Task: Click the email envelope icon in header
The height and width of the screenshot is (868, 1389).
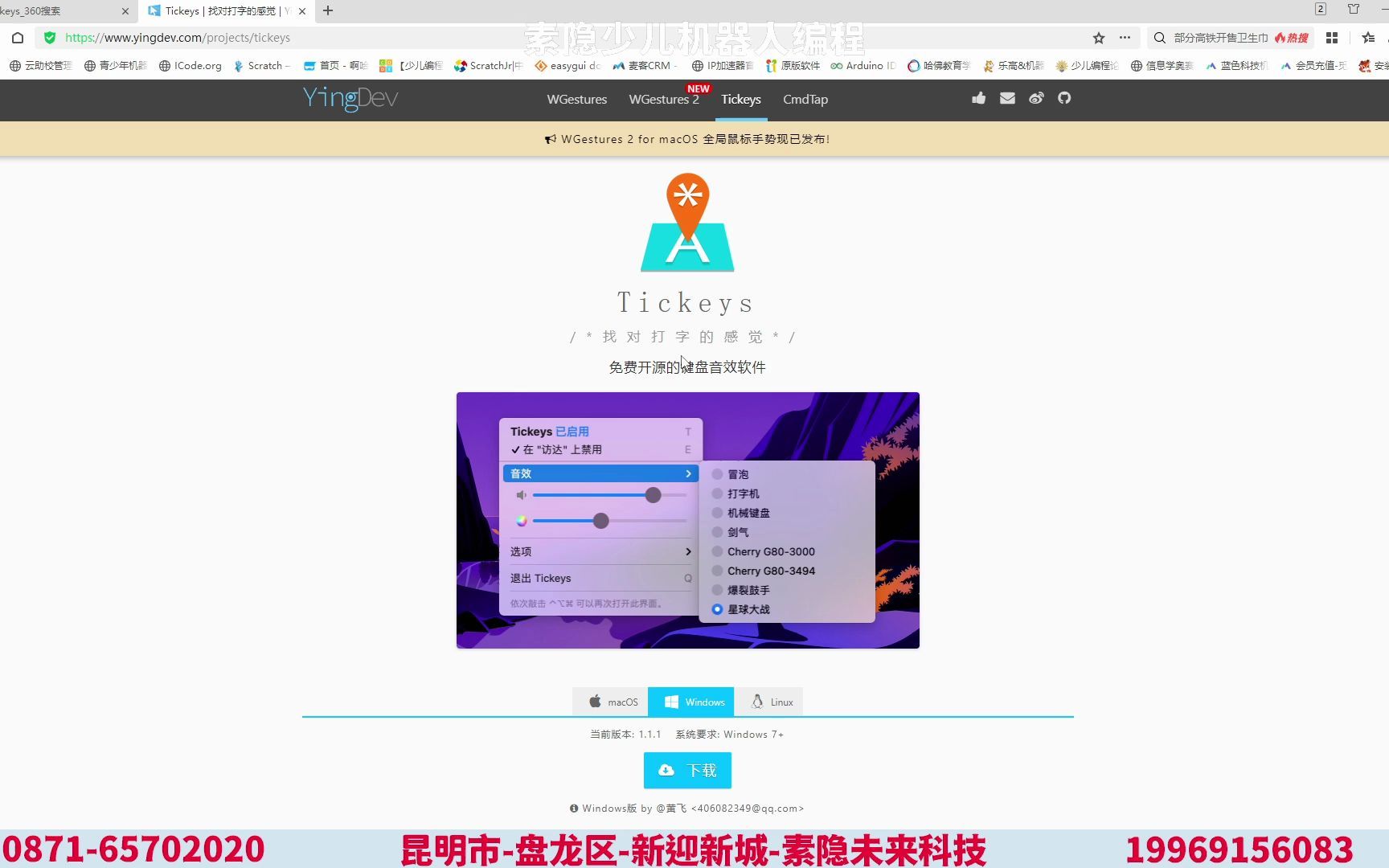Action: (x=1007, y=98)
